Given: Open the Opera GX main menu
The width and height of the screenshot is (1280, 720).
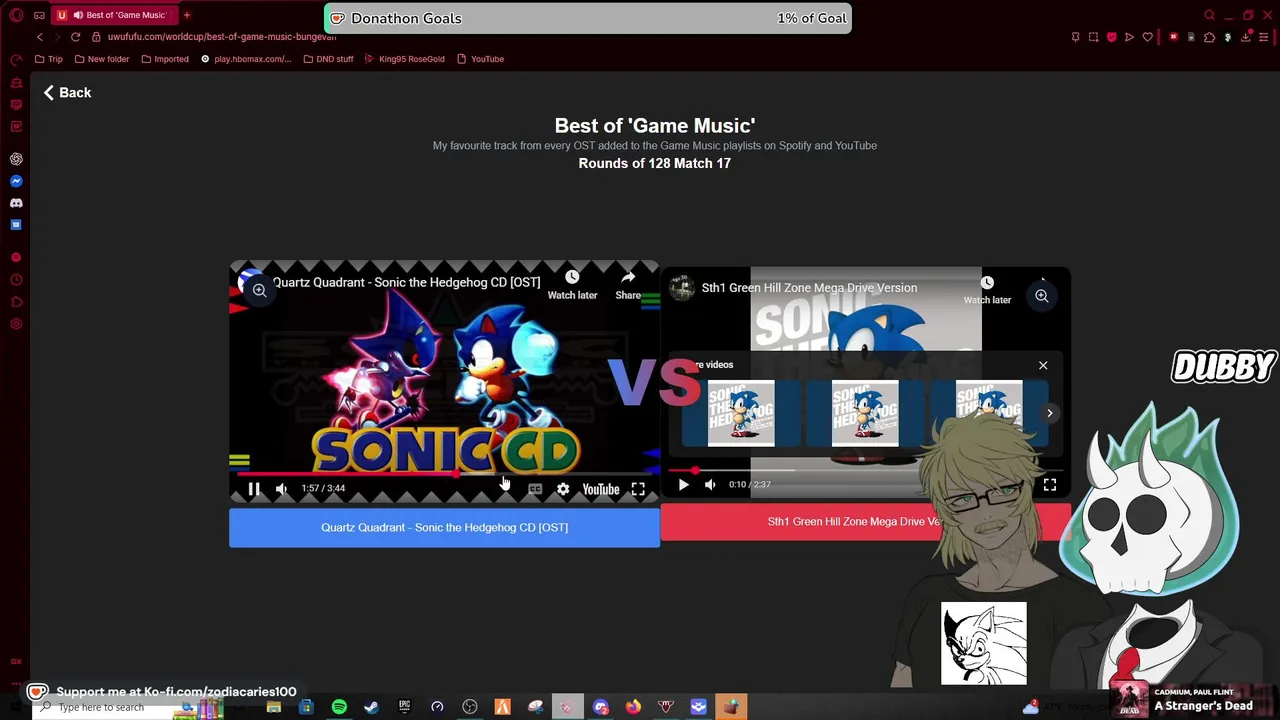Looking at the screenshot, I should 16,15.
